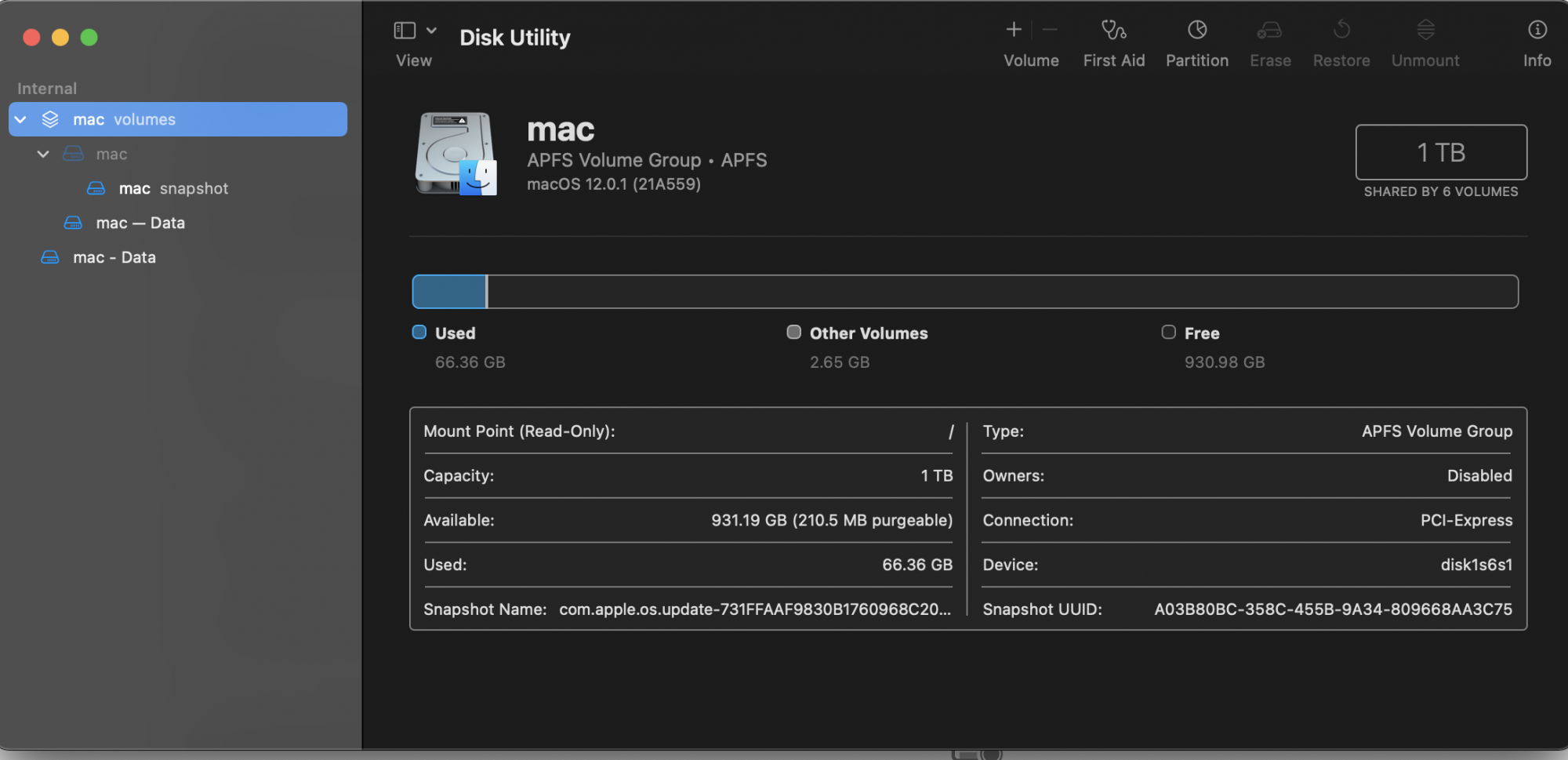Click the 'Mount Point (Read-Only):' label
The image size is (1568, 760).
coord(519,431)
